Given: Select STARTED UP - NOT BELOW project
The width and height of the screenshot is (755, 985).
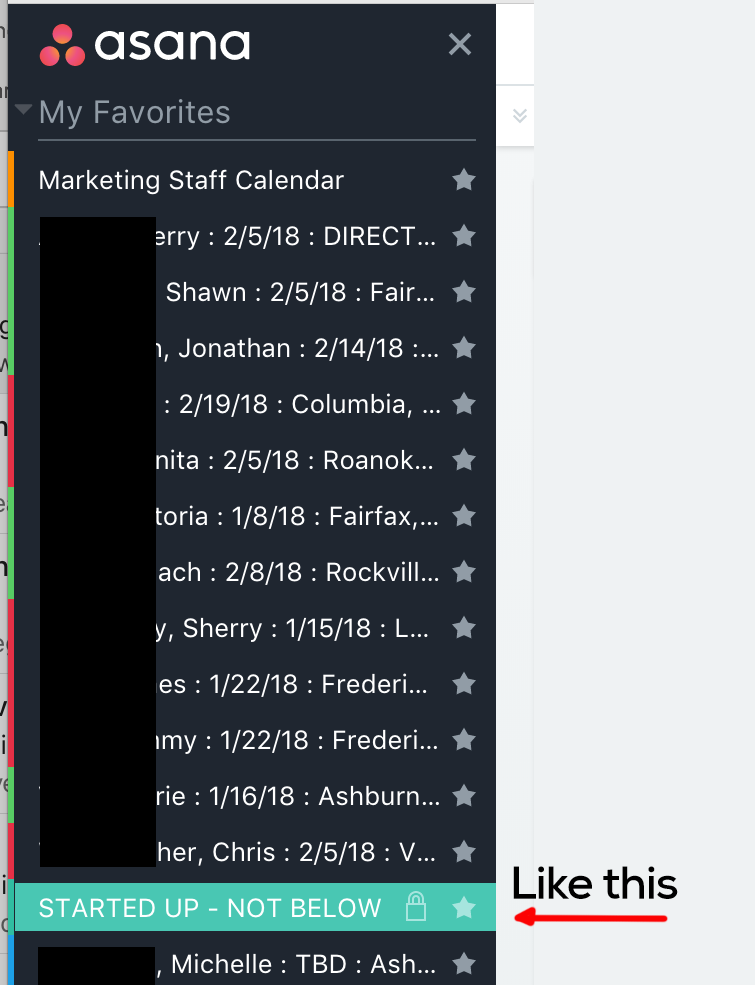Looking at the screenshot, I should click(210, 908).
